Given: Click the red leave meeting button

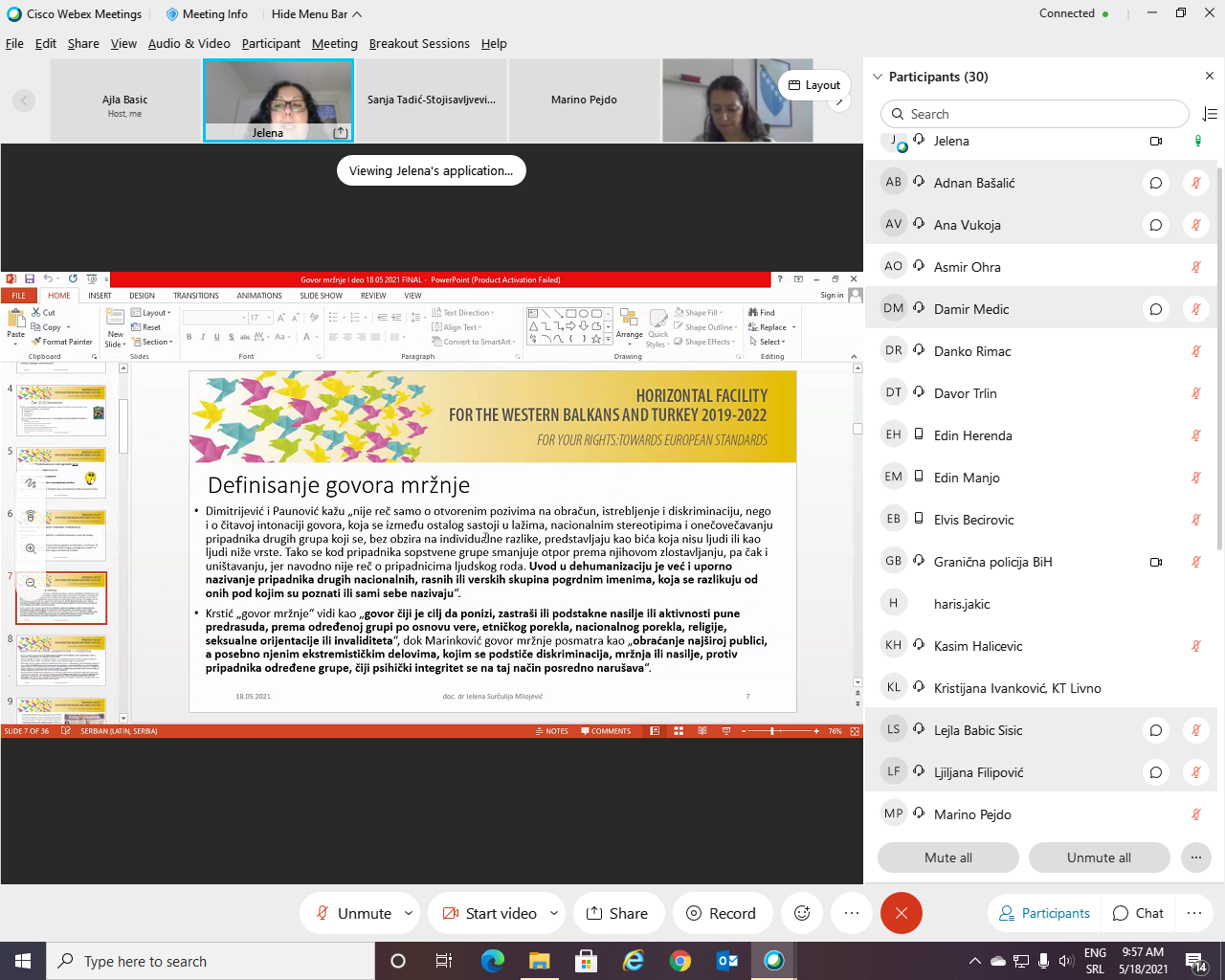Looking at the screenshot, I should pyautogui.click(x=901, y=913).
